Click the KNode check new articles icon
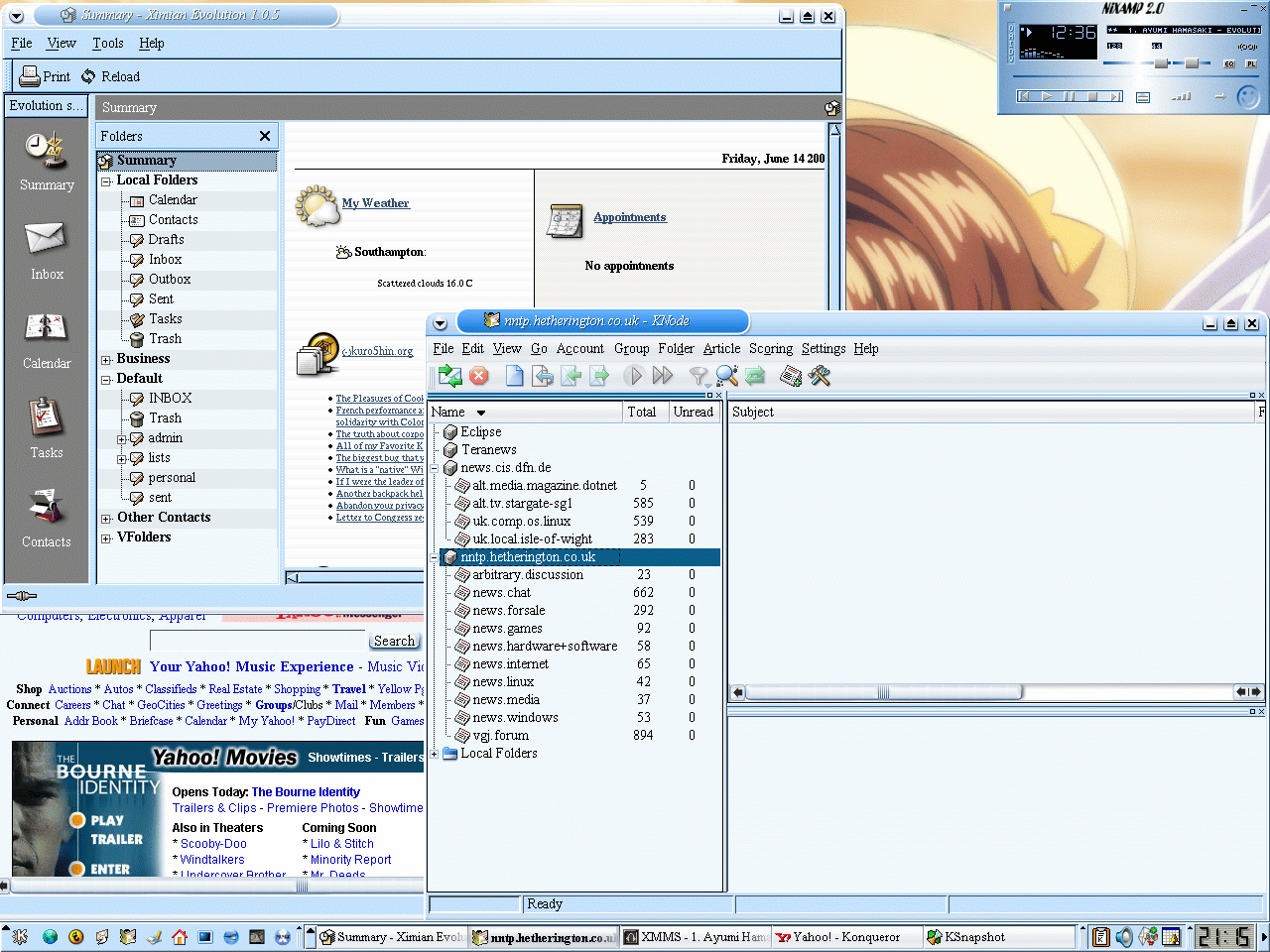Screen dimensions: 1270x952 (x=450, y=376)
